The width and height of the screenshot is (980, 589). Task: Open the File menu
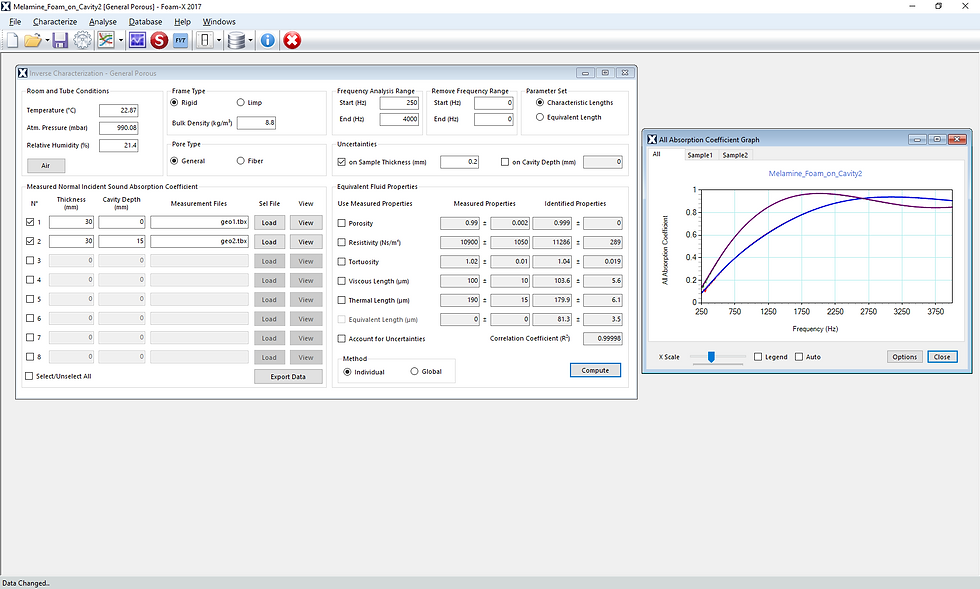click(15, 22)
